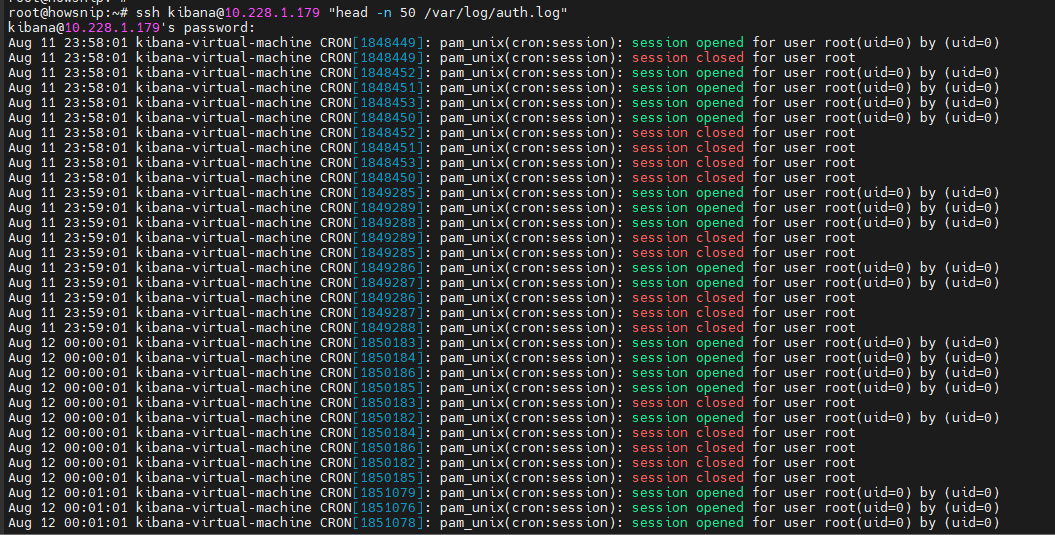
Task: Click the IP address in the ssh command
Action: pyautogui.click(x=272, y=13)
